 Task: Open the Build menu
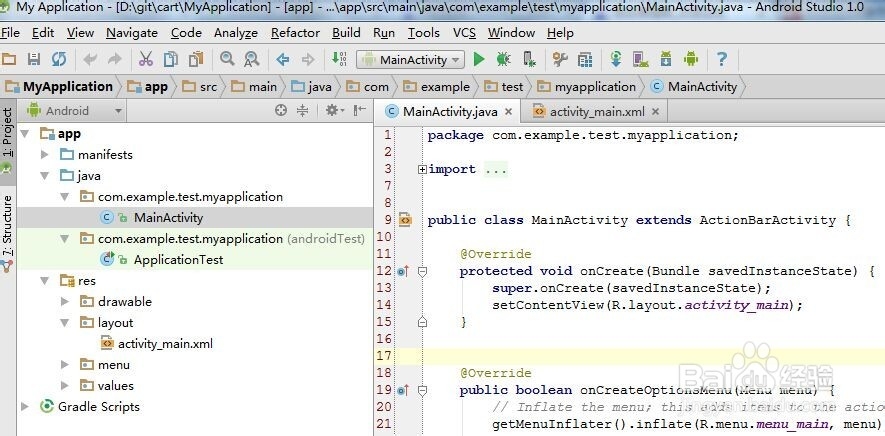point(346,33)
